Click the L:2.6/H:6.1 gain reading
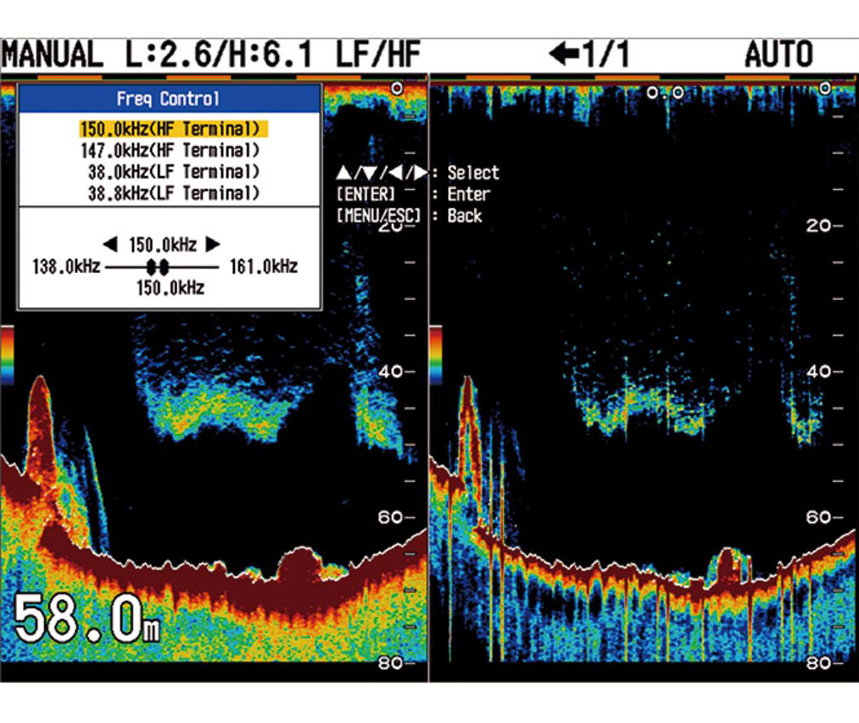This screenshot has width=859, height=723. point(219,55)
